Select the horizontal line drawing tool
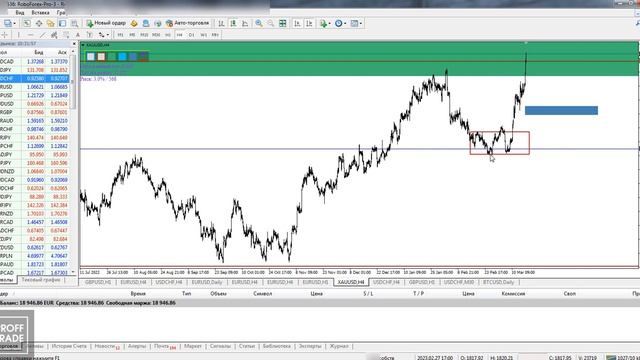 [30, 35]
